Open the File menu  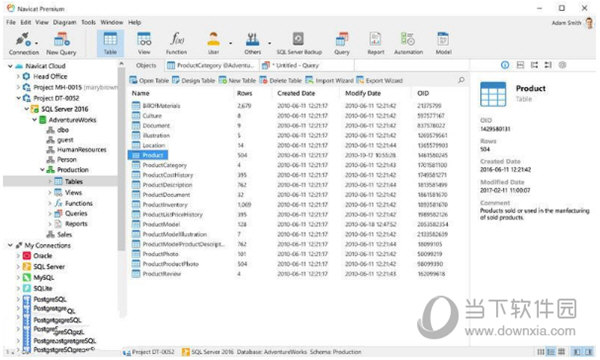pos(11,22)
